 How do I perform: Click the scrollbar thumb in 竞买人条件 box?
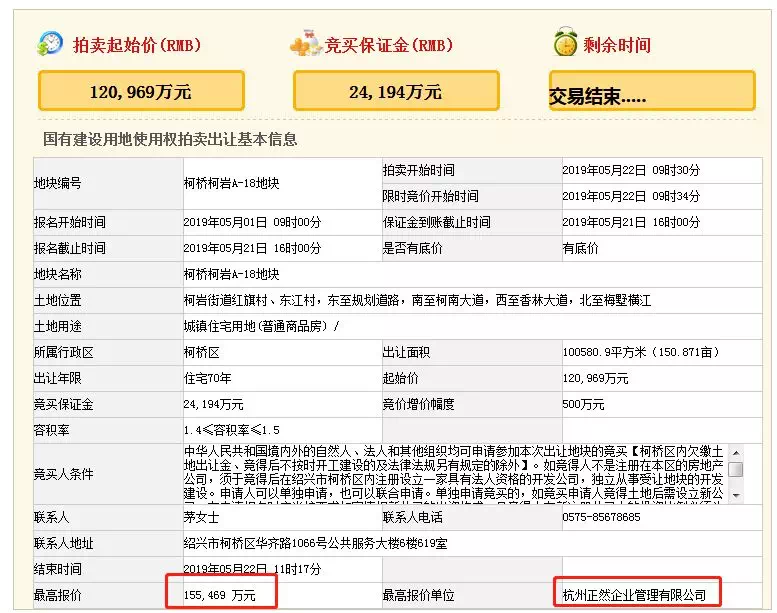pyautogui.click(x=736, y=469)
